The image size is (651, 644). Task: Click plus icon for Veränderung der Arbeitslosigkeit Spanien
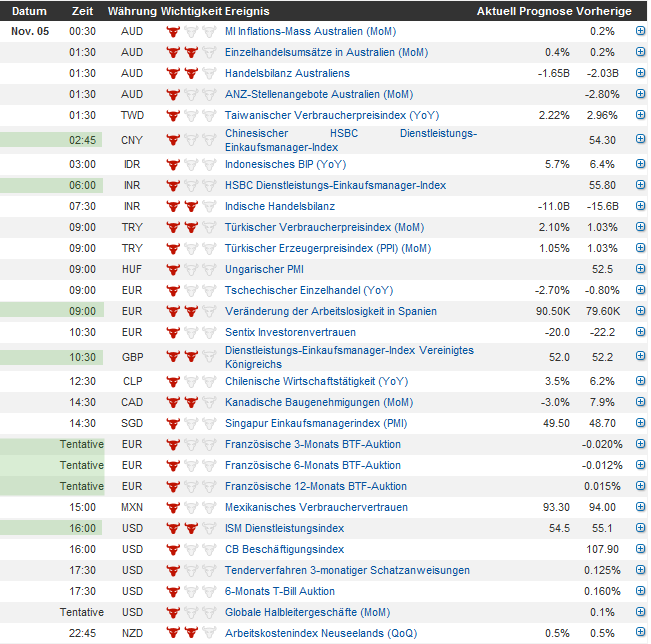(x=640, y=311)
